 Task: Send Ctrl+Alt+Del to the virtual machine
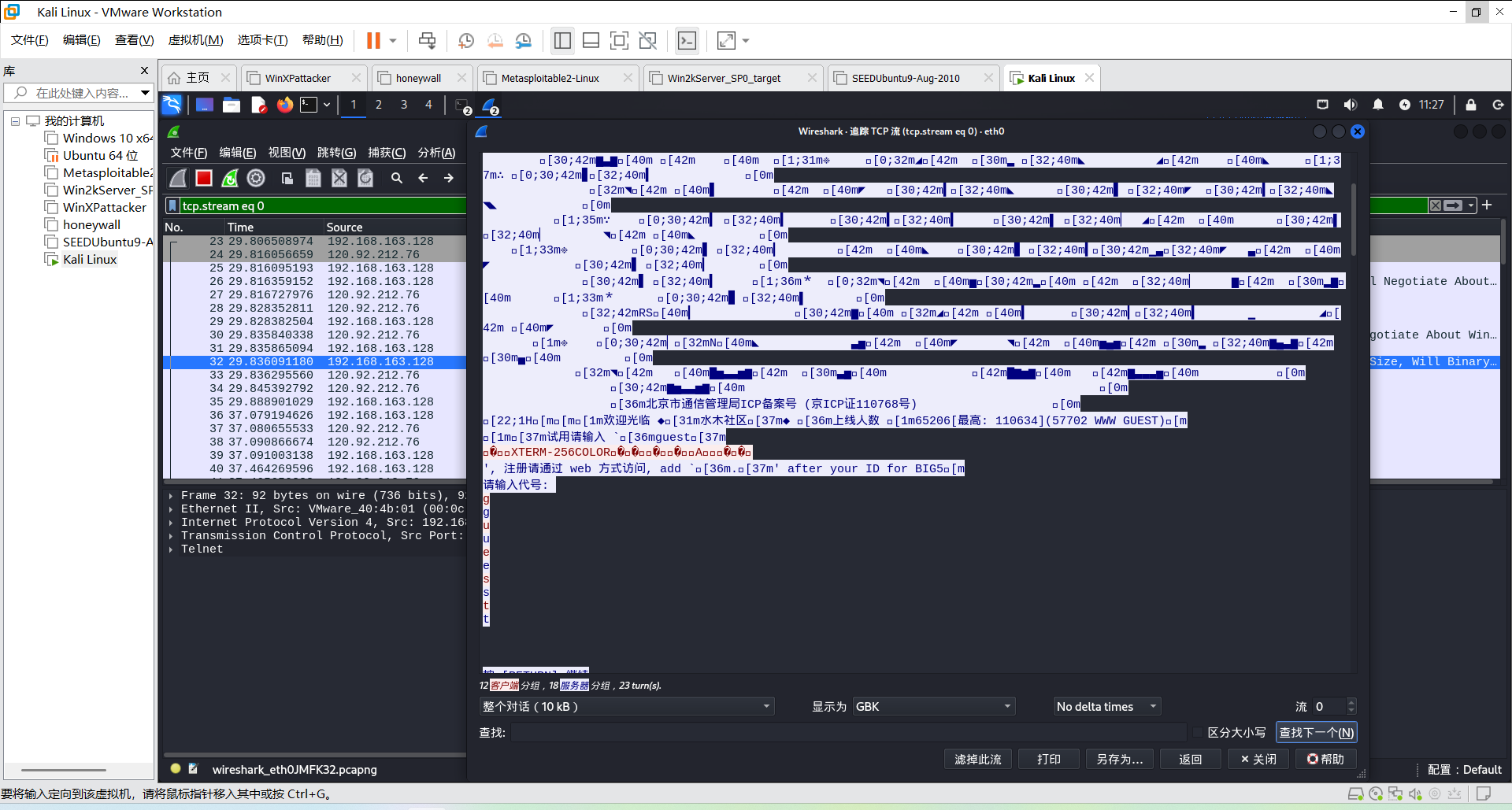coord(427,41)
